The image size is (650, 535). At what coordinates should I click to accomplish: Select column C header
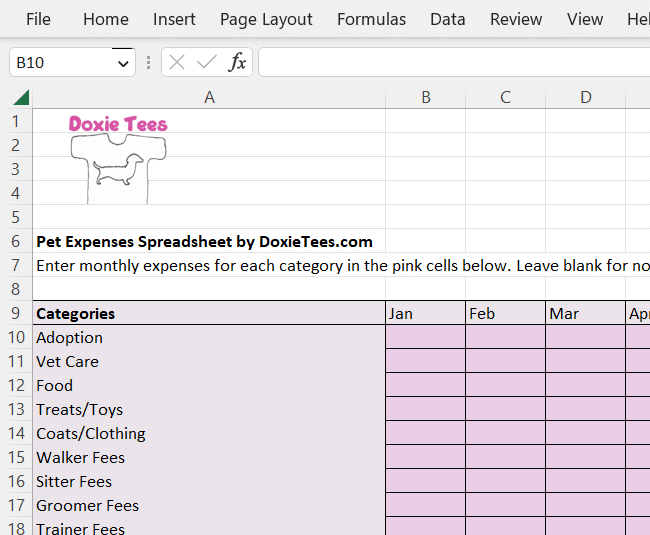click(505, 97)
